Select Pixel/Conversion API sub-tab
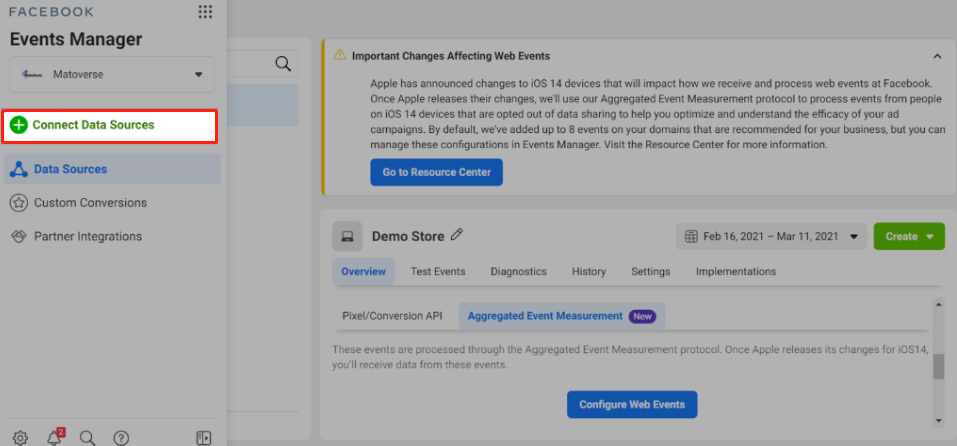 tap(392, 316)
